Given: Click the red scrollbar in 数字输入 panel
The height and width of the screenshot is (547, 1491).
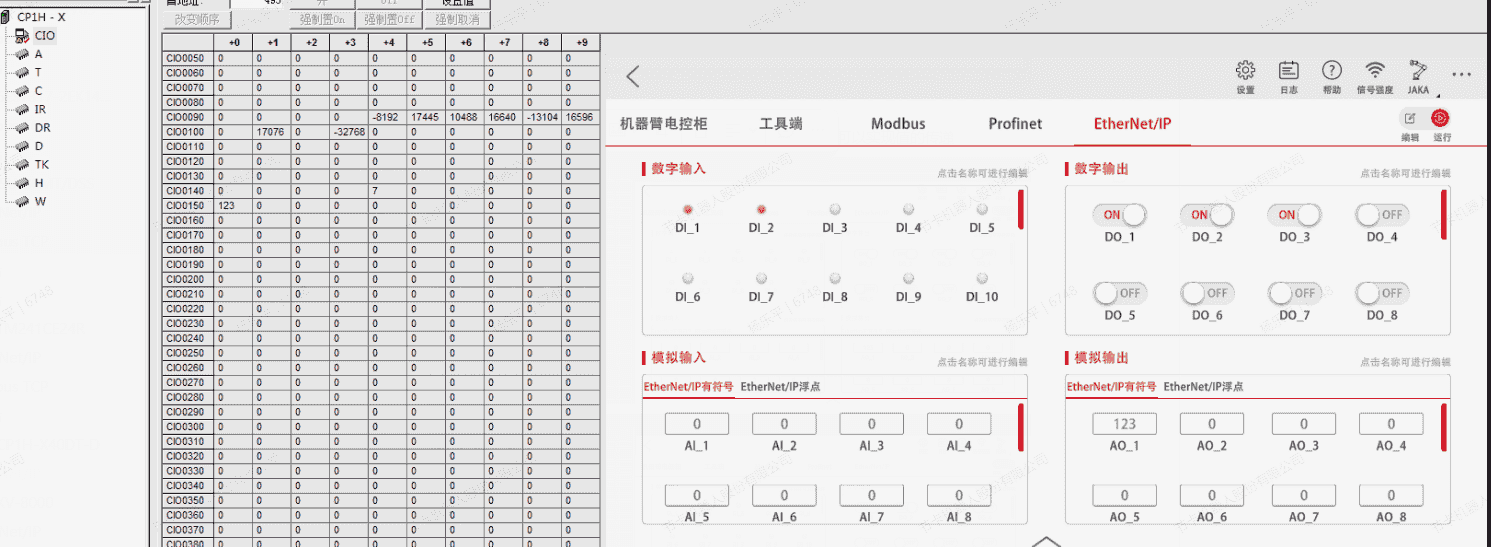Looking at the screenshot, I should (x=1019, y=210).
